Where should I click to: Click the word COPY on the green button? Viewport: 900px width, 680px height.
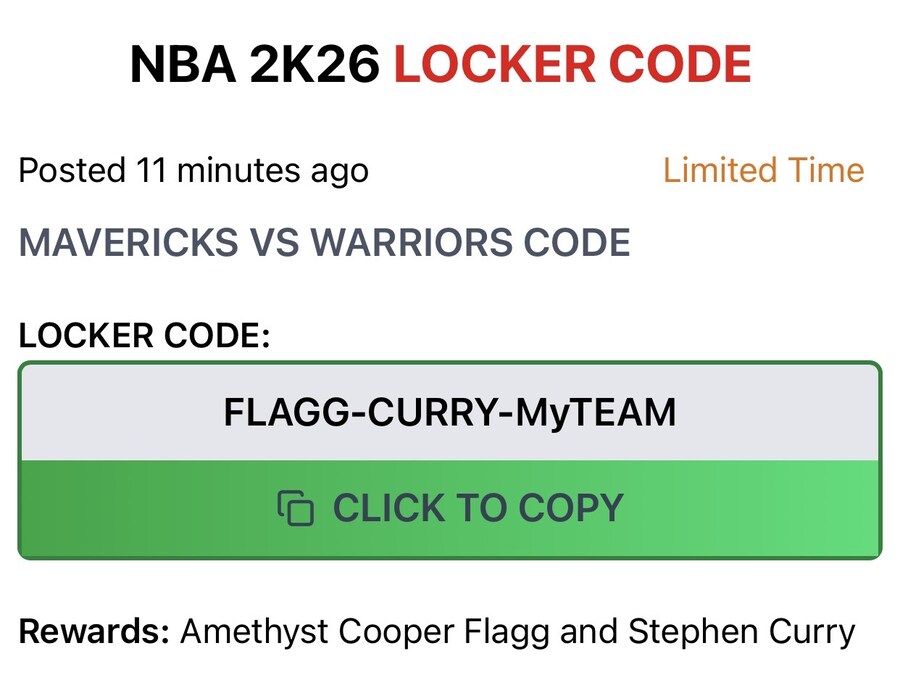click(572, 509)
